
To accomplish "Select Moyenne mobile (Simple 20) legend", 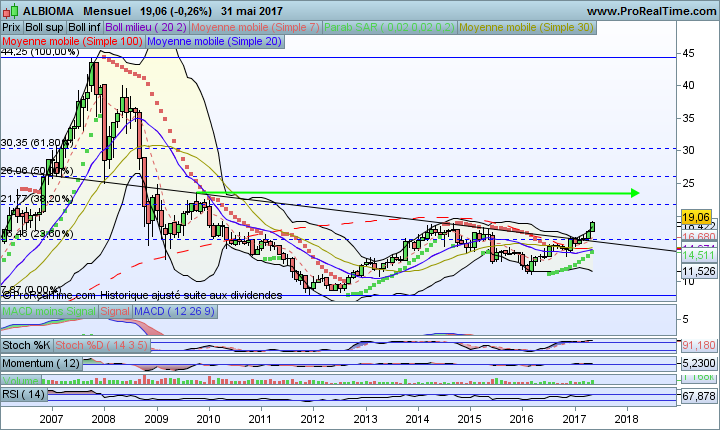I will click(x=214, y=41).
